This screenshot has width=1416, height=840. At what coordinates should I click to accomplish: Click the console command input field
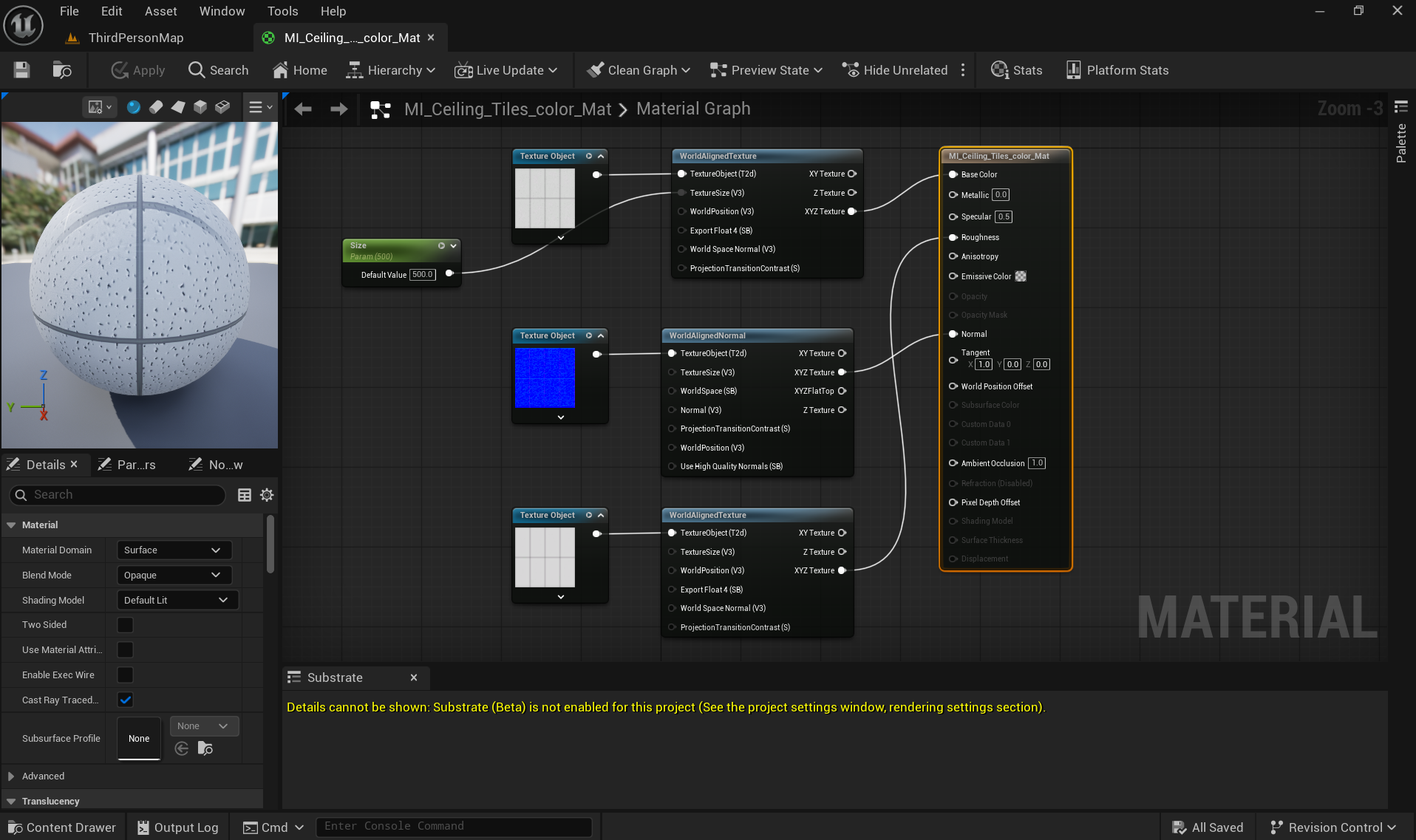pyautogui.click(x=454, y=827)
